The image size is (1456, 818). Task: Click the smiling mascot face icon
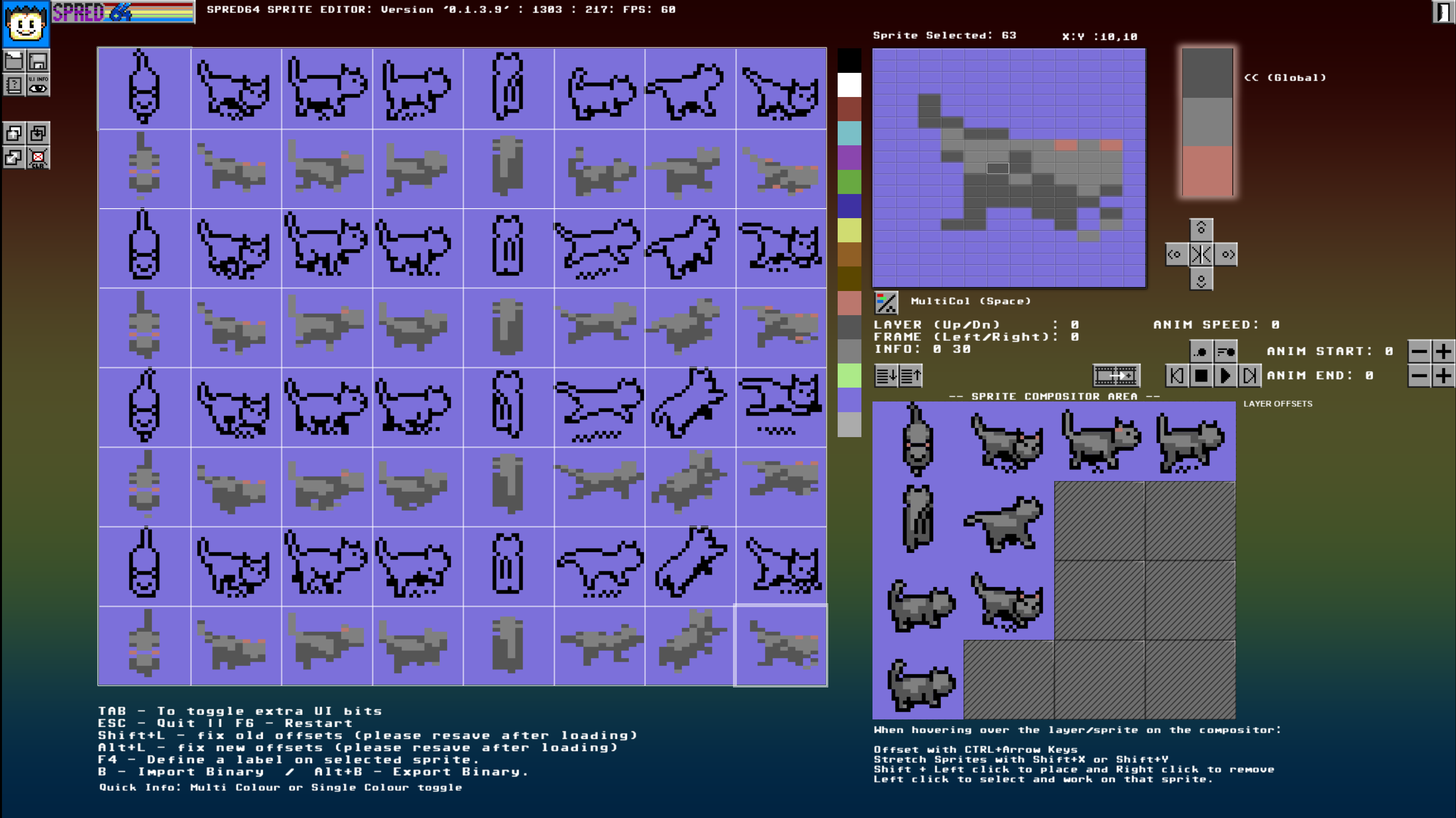click(25, 24)
